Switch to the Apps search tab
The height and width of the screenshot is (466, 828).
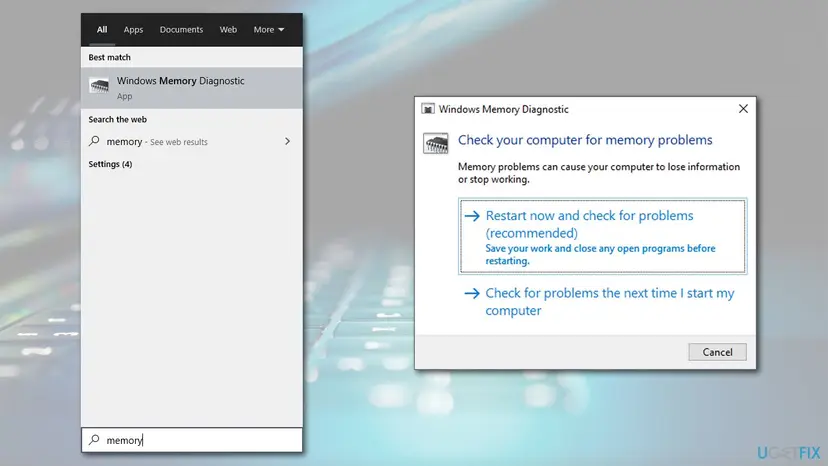point(133,30)
